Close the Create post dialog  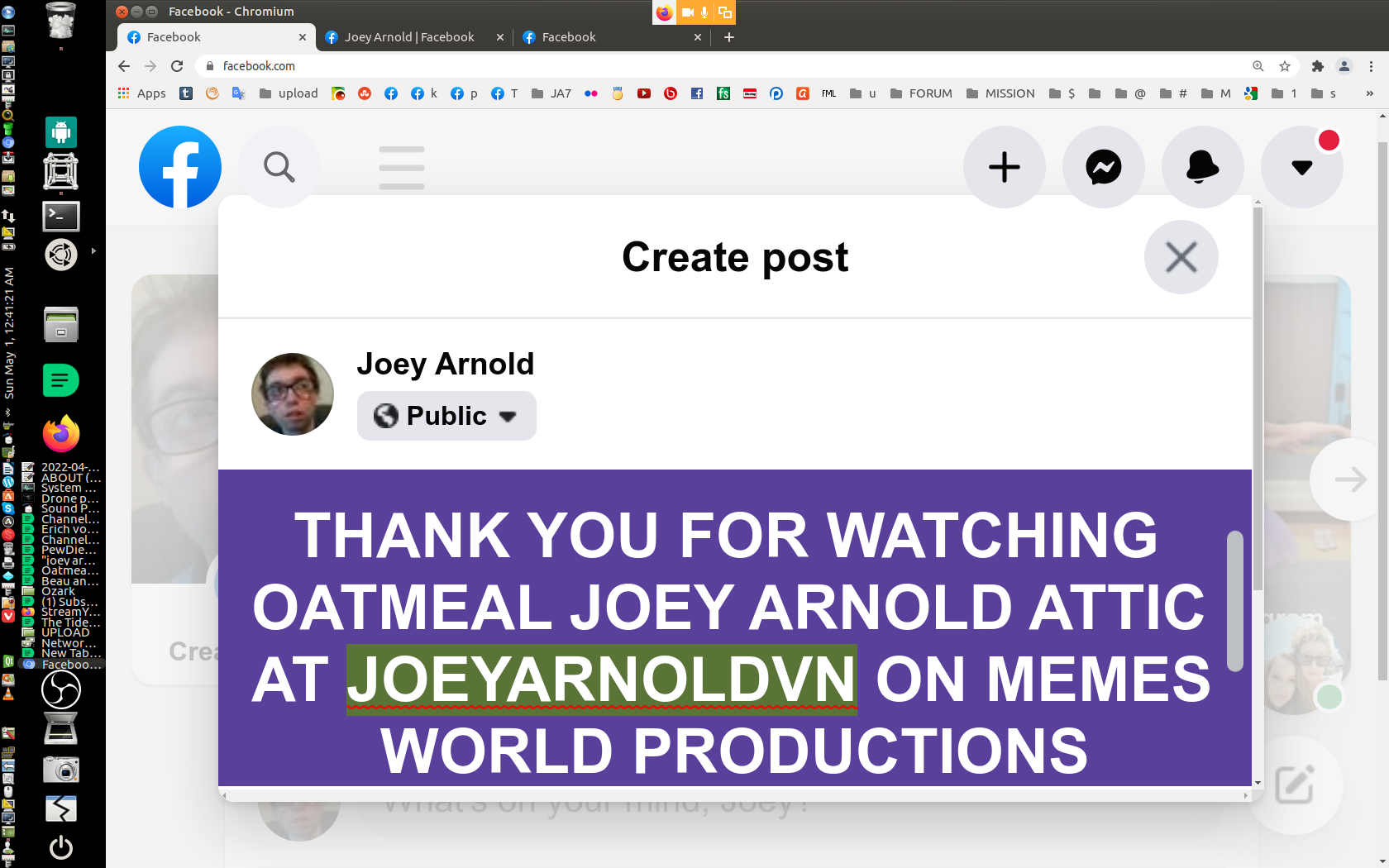1181,257
